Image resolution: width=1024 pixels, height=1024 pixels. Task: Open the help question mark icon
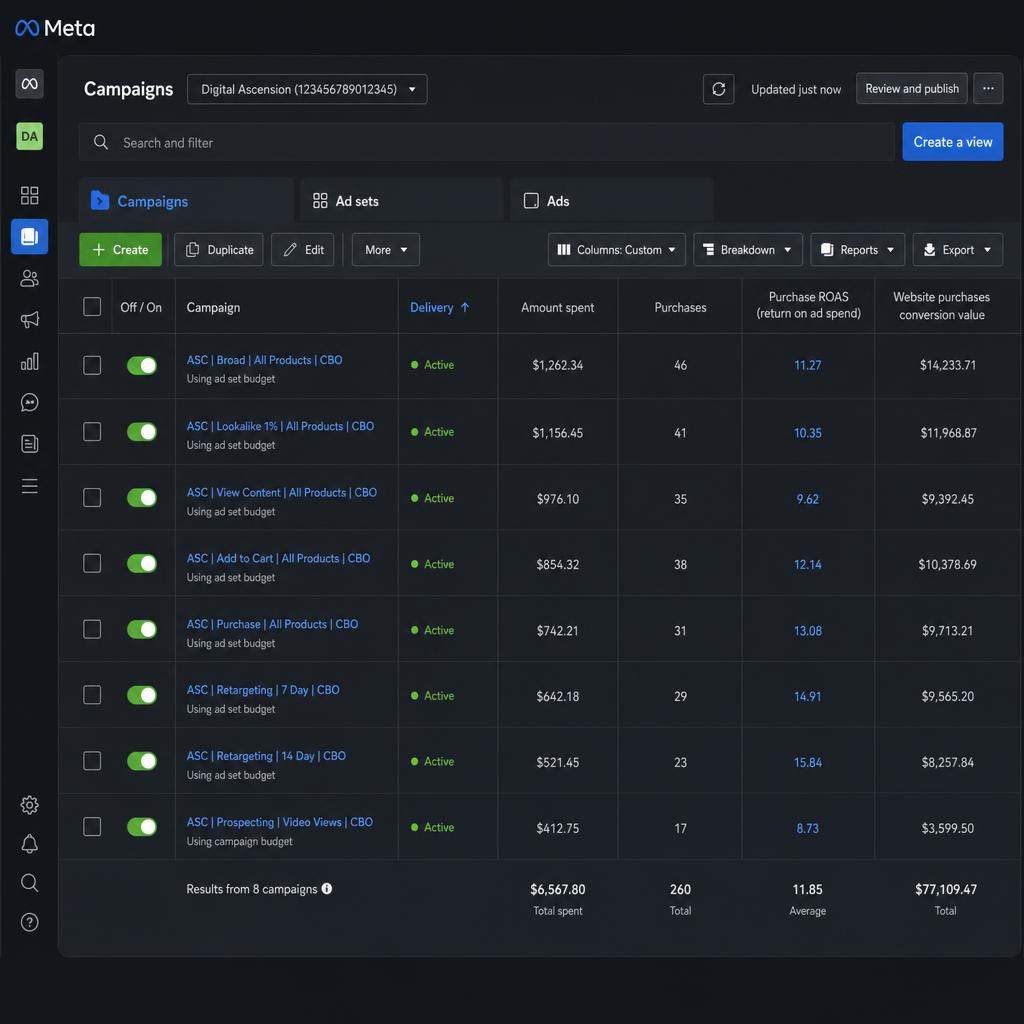point(29,922)
